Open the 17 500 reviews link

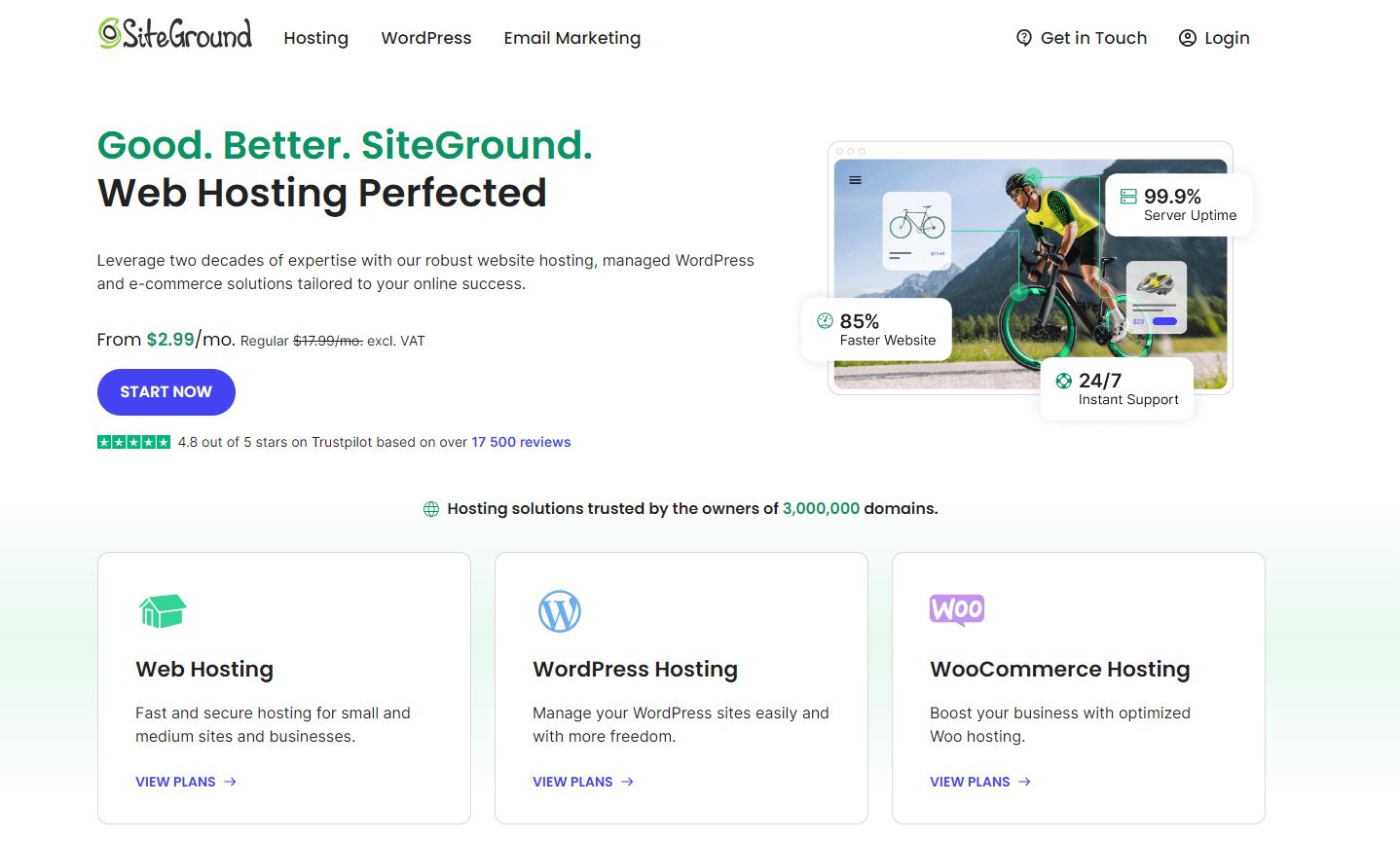[521, 442]
